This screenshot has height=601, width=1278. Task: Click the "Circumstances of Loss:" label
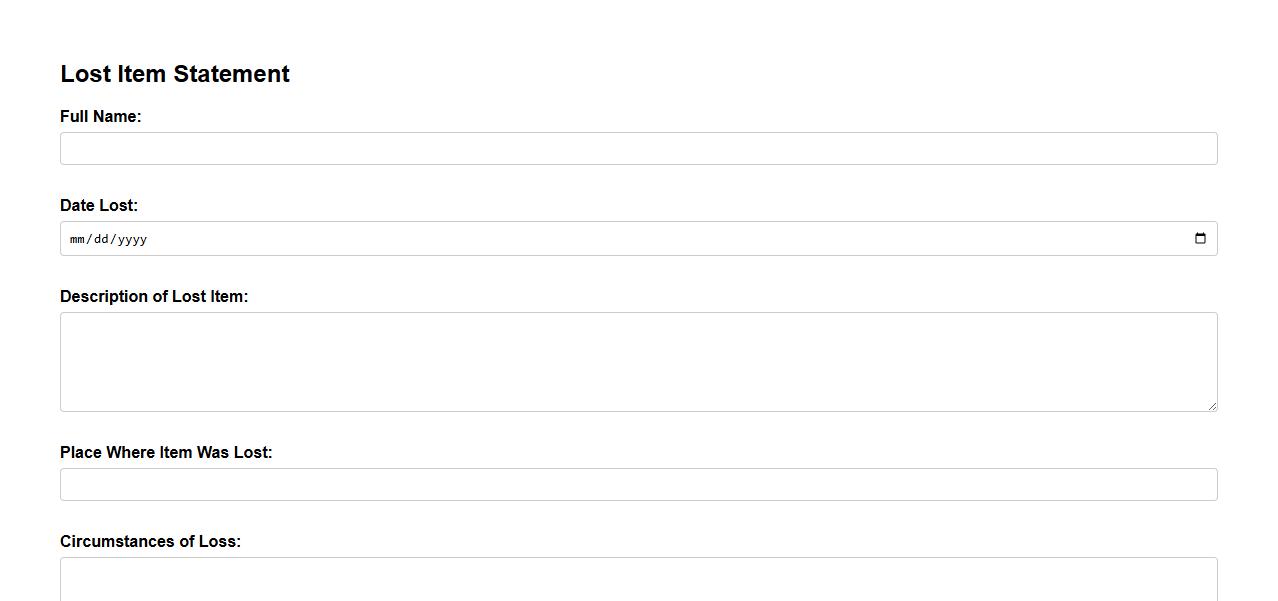point(150,542)
